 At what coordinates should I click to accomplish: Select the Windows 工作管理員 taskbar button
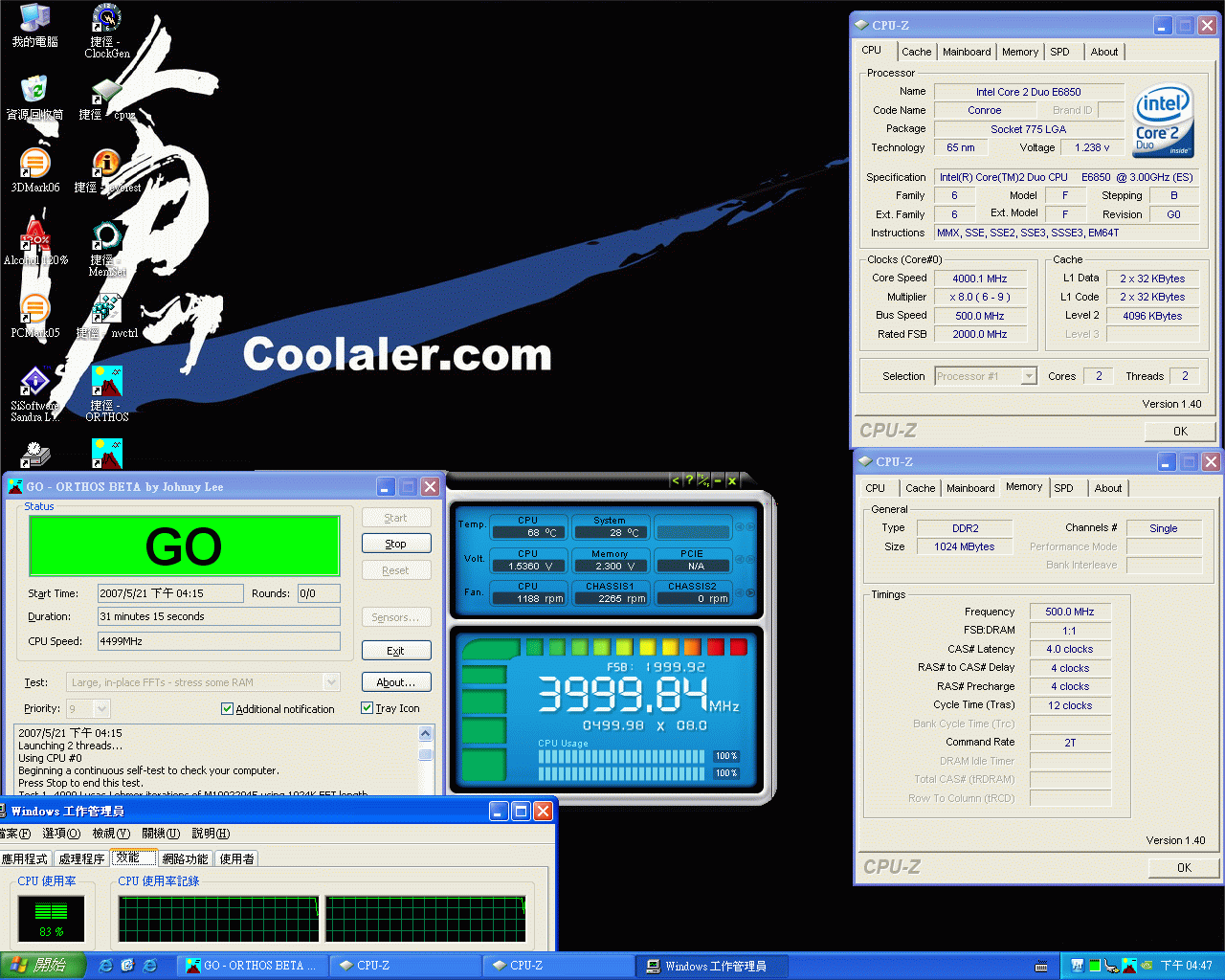click(x=713, y=966)
